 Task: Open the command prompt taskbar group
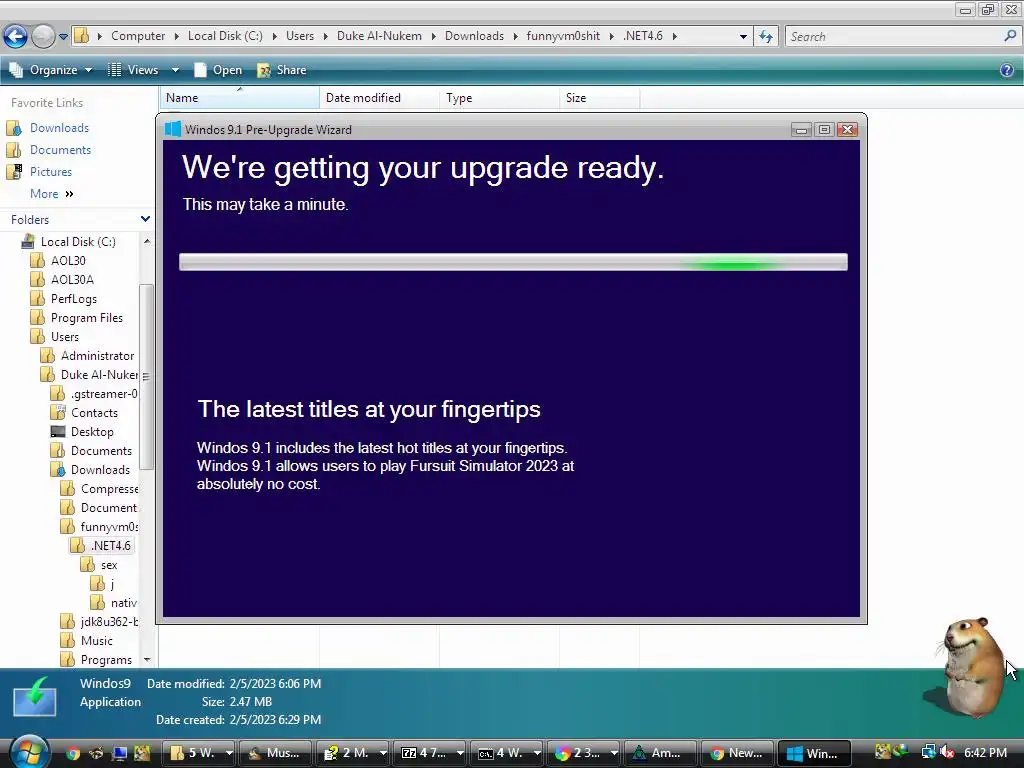click(x=507, y=753)
